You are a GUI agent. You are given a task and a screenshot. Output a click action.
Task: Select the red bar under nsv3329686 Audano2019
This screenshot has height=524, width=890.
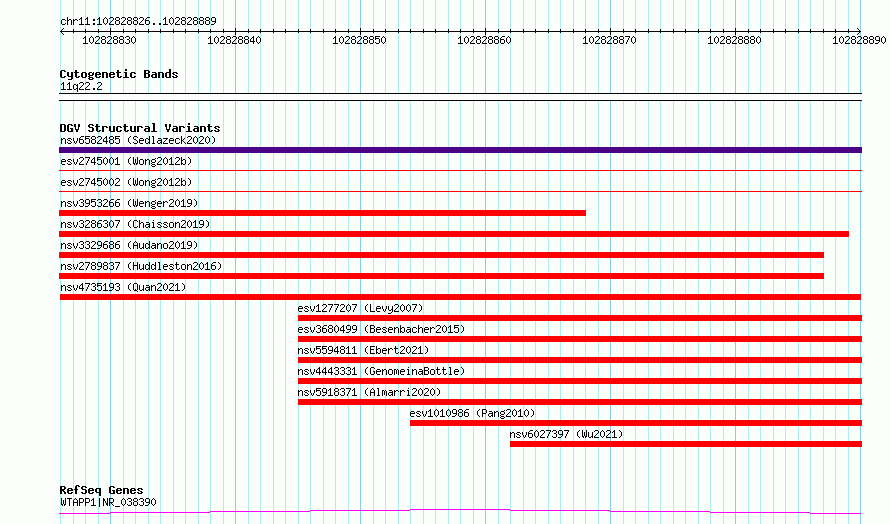[442, 255]
